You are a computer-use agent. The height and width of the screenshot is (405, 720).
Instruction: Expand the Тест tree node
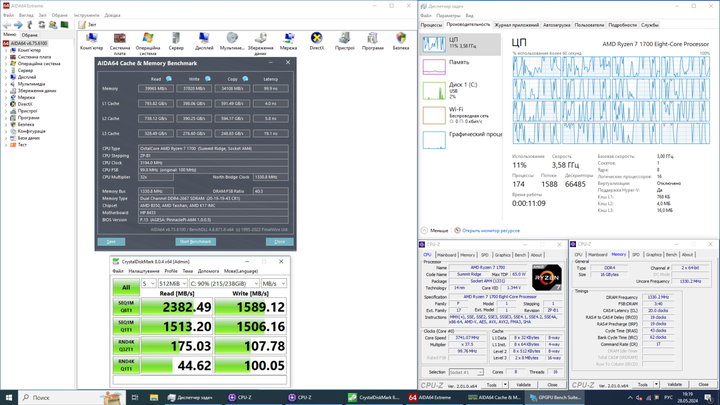(6, 145)
